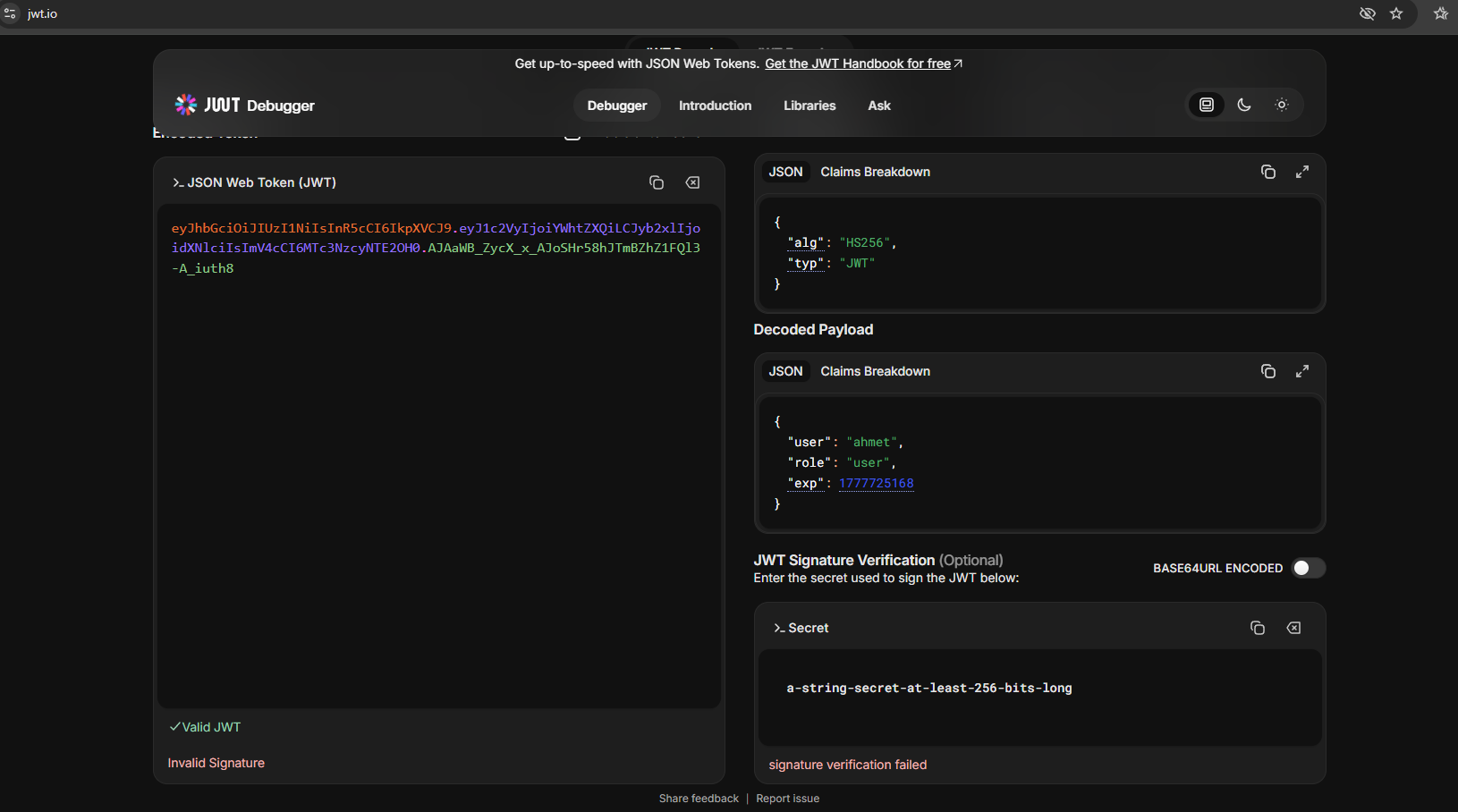The image size is (1458, 812).
Task: Go to the Introduction page
Action: click(715, 106)
